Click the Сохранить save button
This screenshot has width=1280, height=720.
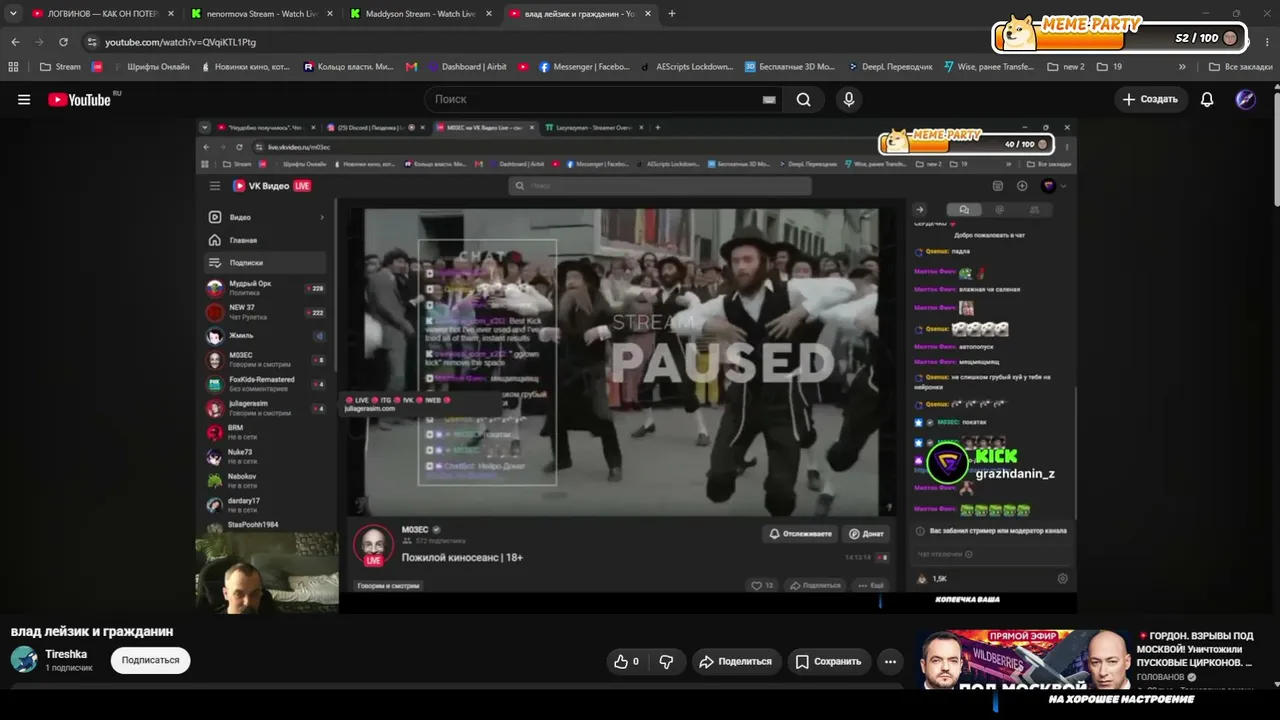pyautogui.click(x=828, y=661)
